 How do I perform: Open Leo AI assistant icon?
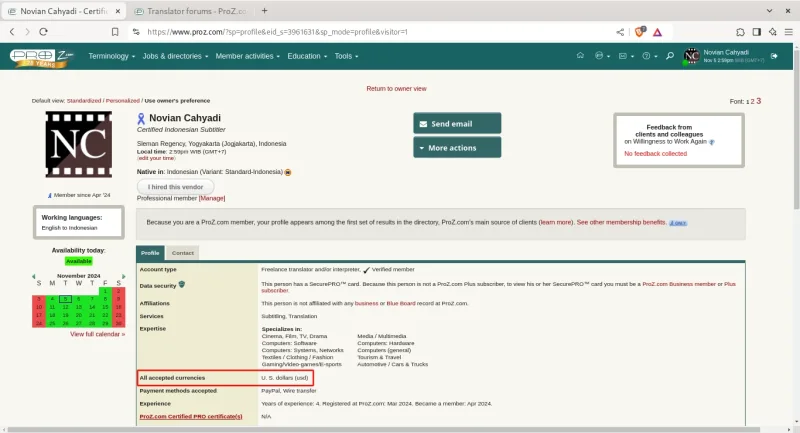coord(772,32)
